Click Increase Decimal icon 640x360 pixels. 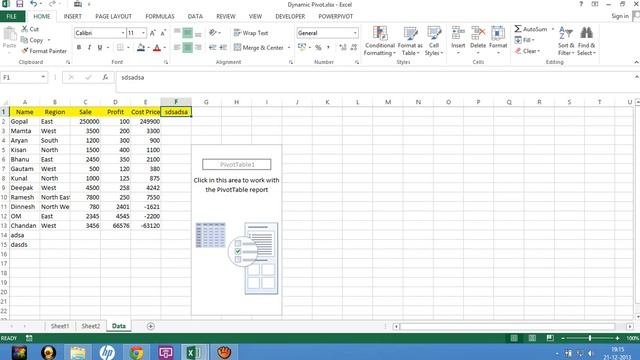click(343, 47)
